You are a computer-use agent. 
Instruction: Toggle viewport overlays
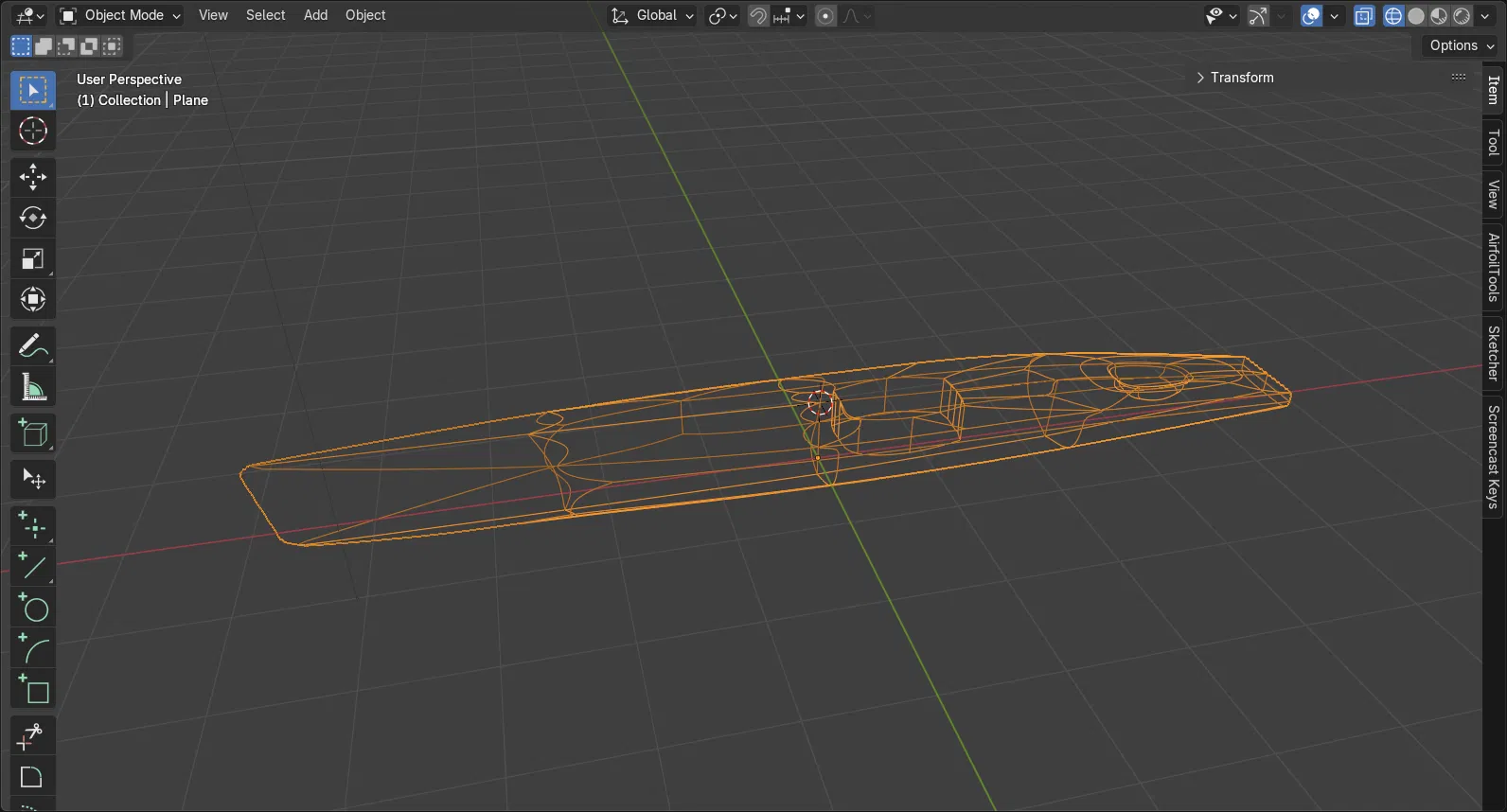point(1311,15)
